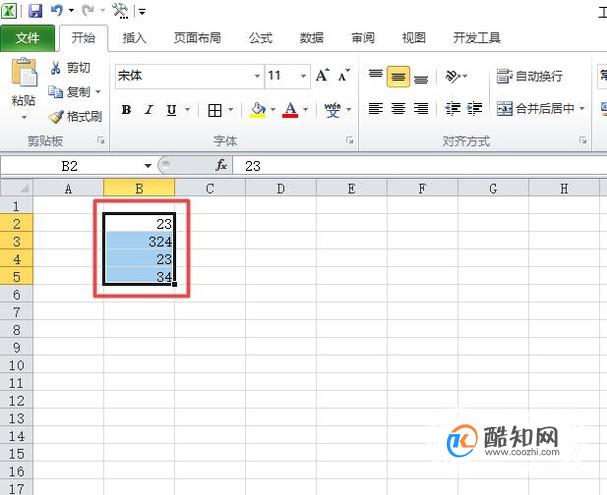This screenshot has height=495, width=607.
Task: Open the Paste options arrow under 粘贴
Action: pyautogui.click(x=24, y=117)
